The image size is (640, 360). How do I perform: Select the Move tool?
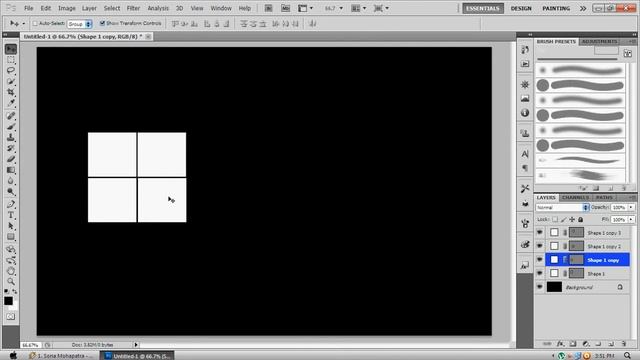tap(11, 49)
